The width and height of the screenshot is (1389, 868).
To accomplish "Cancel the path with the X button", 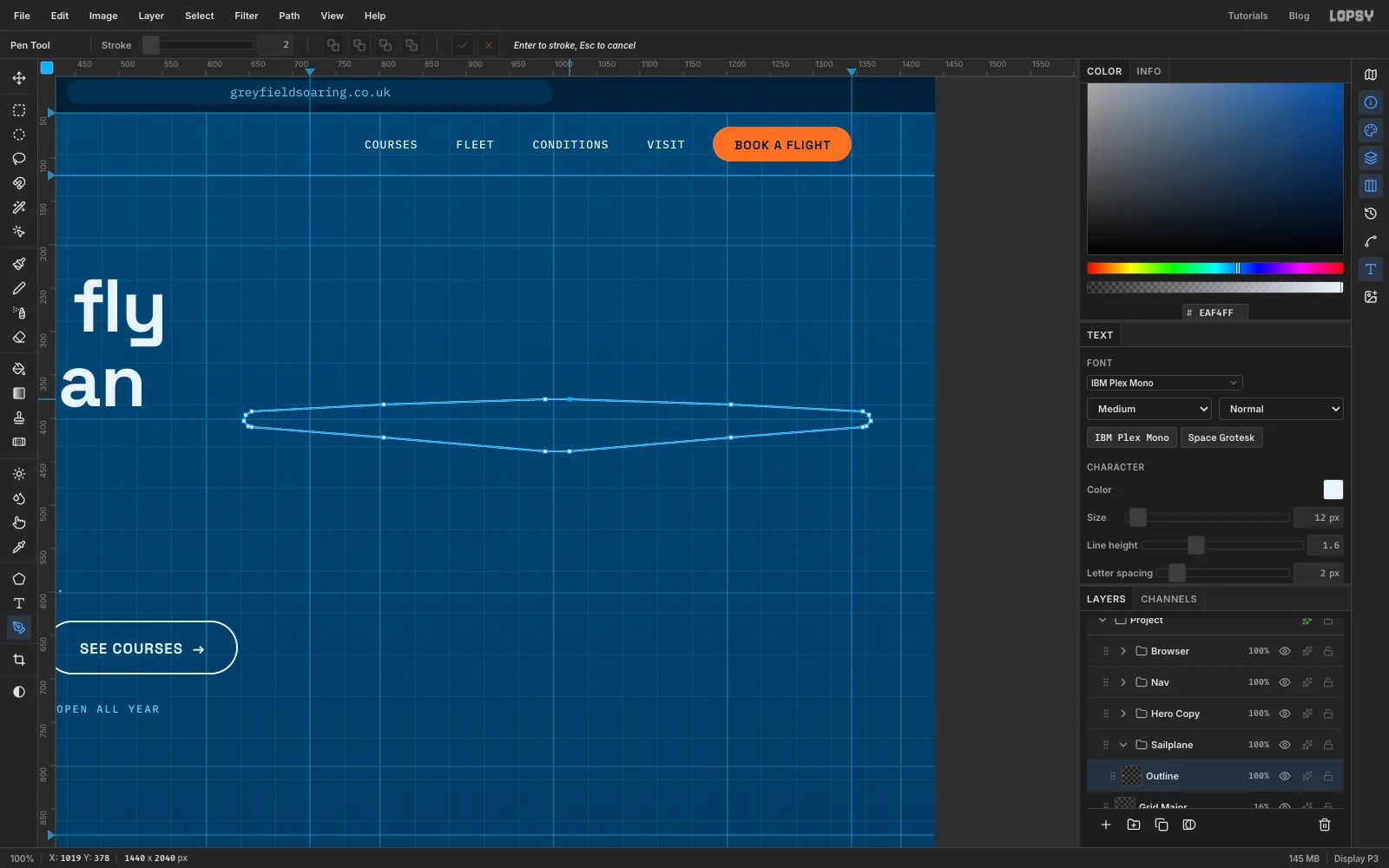I will tap(489, 45).
